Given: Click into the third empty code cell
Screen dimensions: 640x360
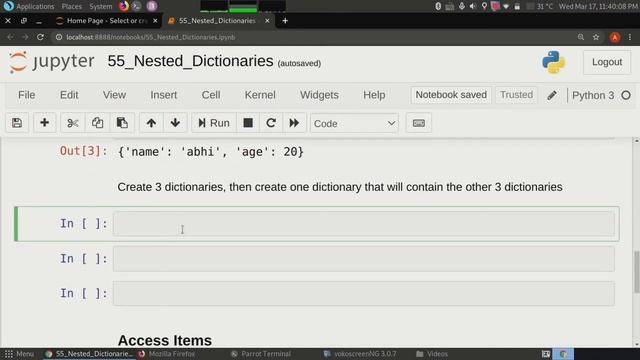Looking at the screenshot, I should click(x=364, y=293).
